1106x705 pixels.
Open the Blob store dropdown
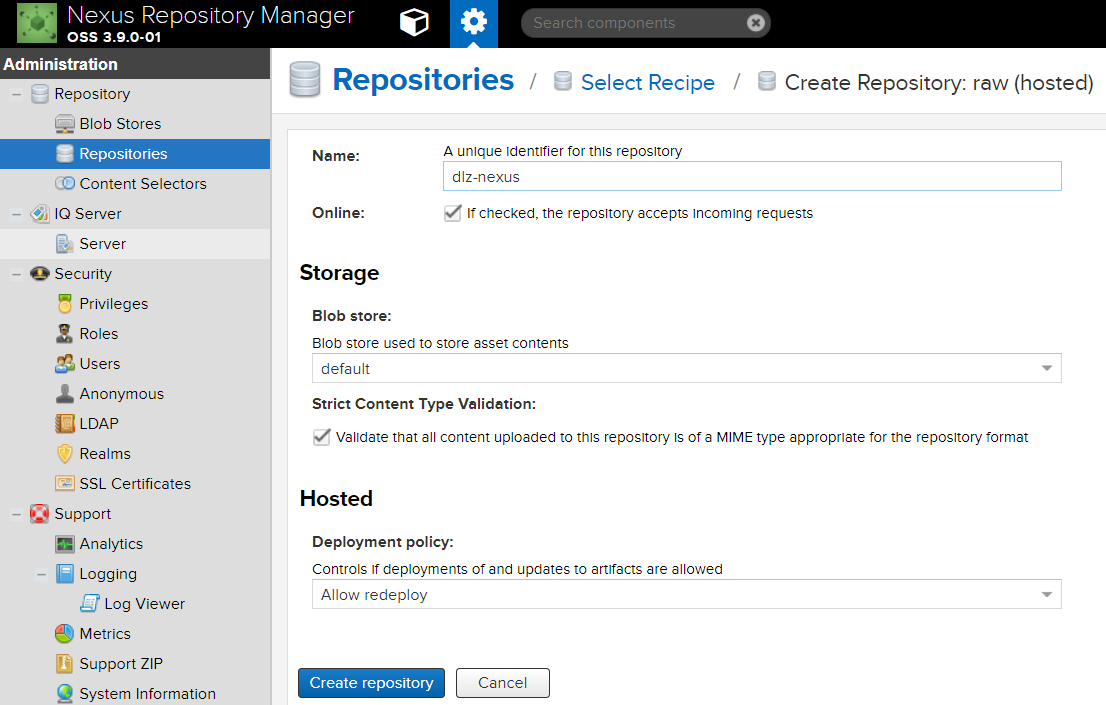point(1046,369)
